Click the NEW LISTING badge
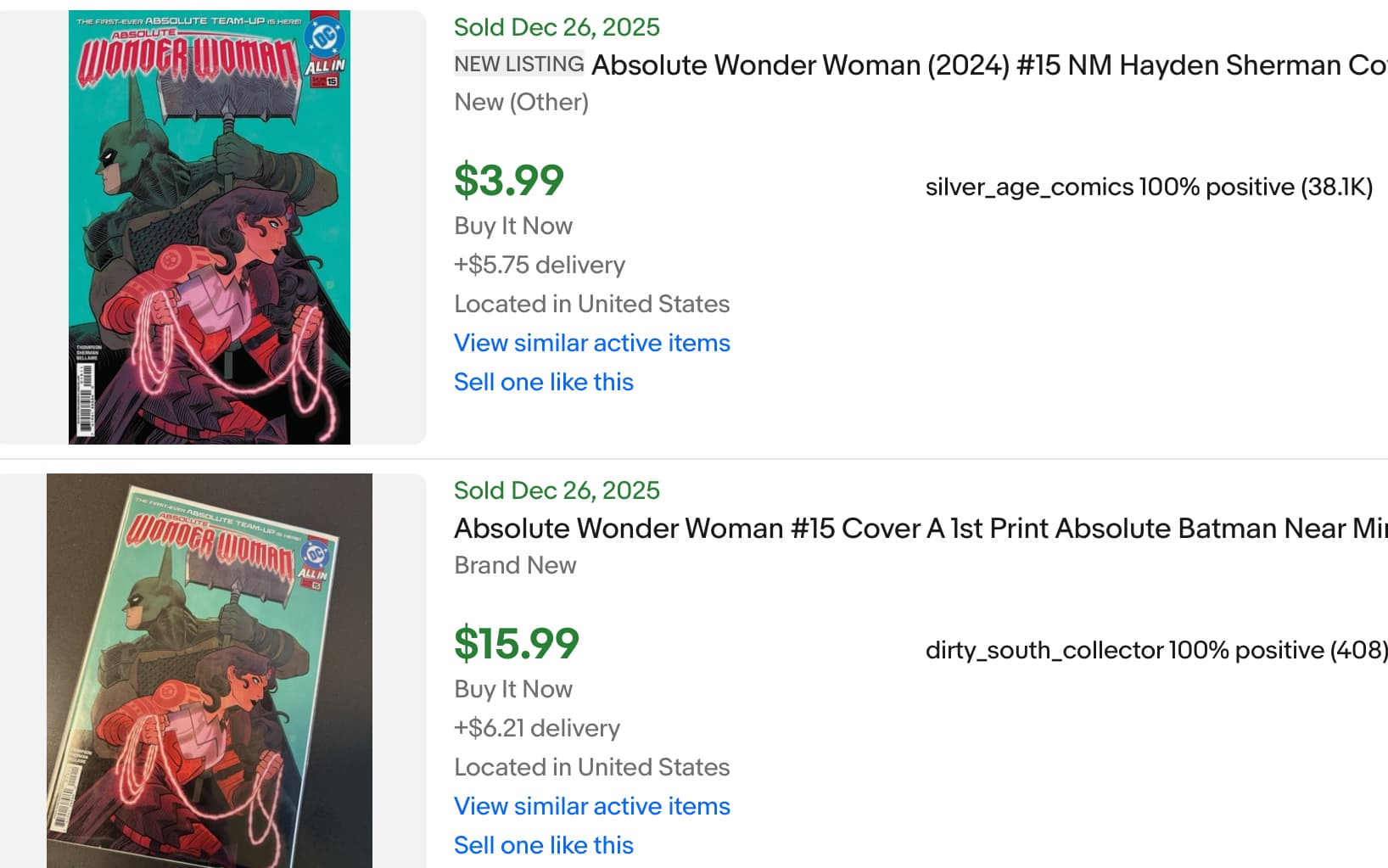Image resolution: width=1388 pixels, height=868 pixels. pos(518,64)
